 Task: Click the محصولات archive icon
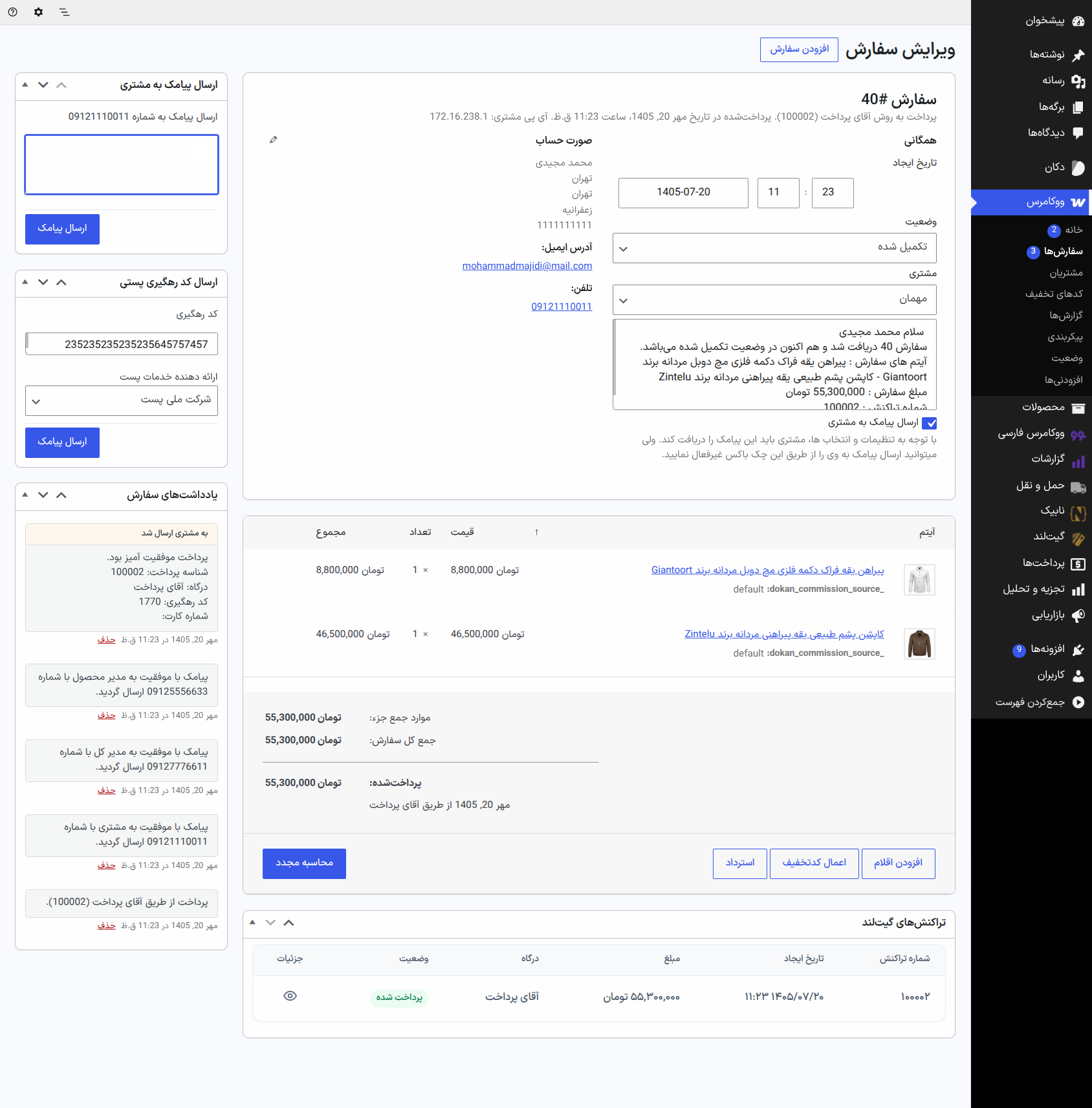[x=1078, y=407]
